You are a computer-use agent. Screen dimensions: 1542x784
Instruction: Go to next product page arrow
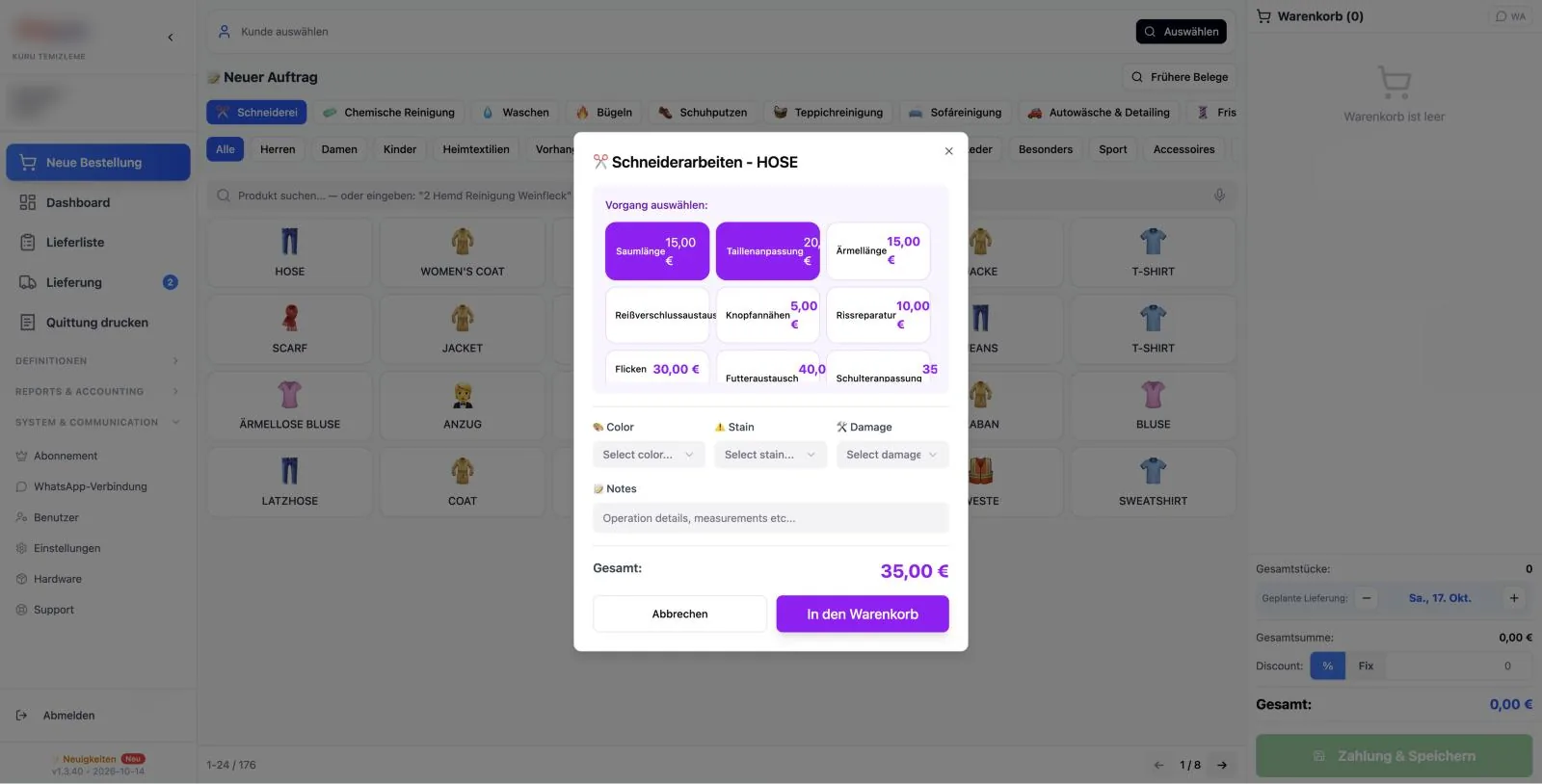tap(1222, 765)
